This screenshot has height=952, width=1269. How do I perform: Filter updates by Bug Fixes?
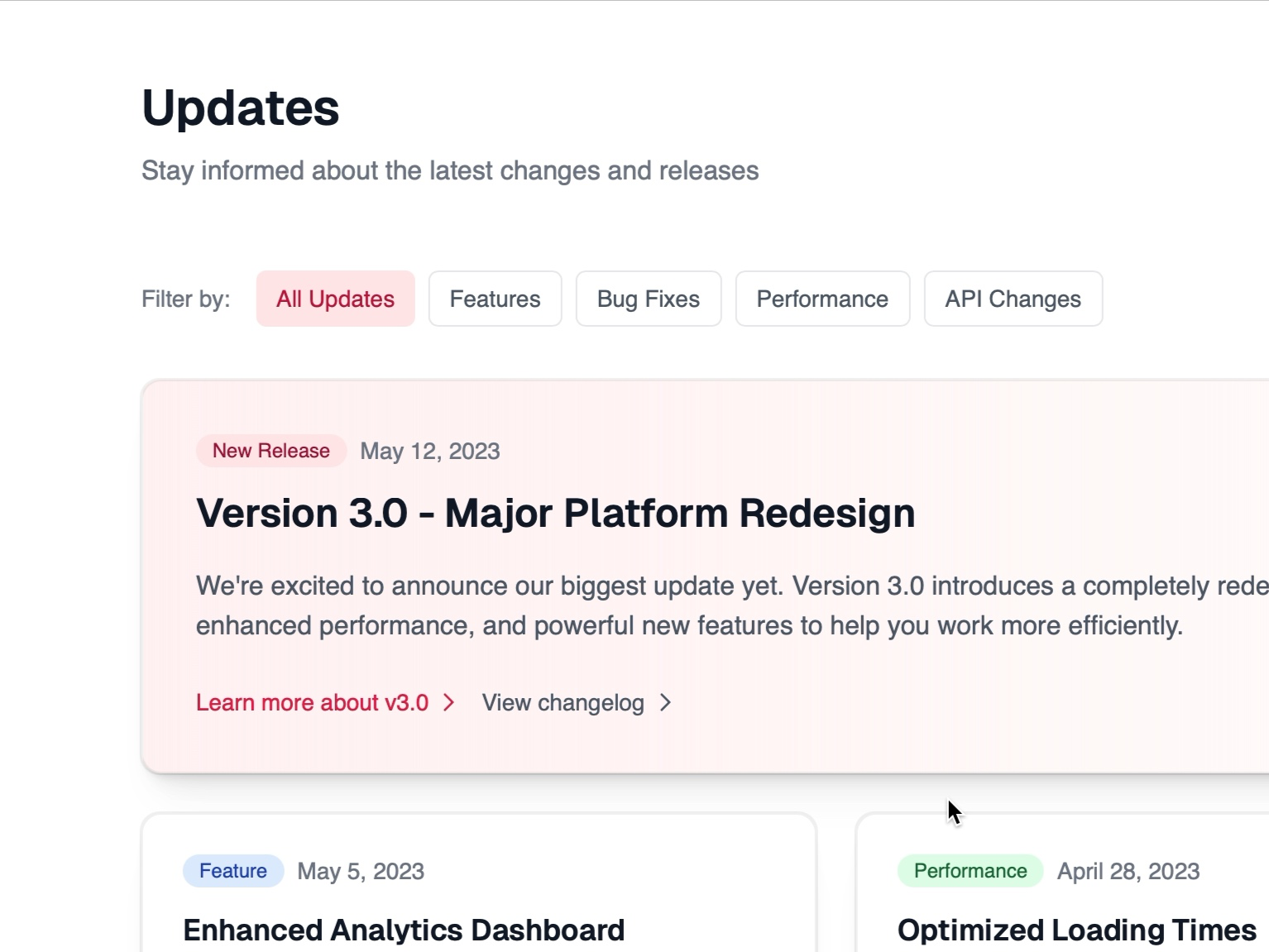pos(648,299)
